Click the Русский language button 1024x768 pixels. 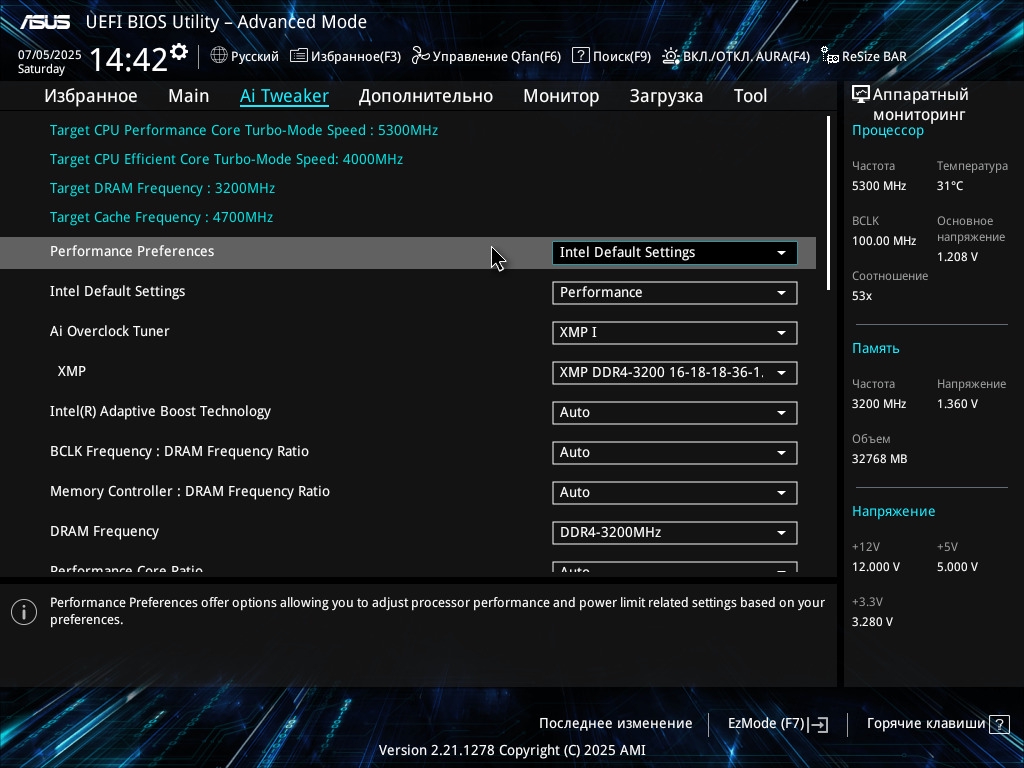244,56
